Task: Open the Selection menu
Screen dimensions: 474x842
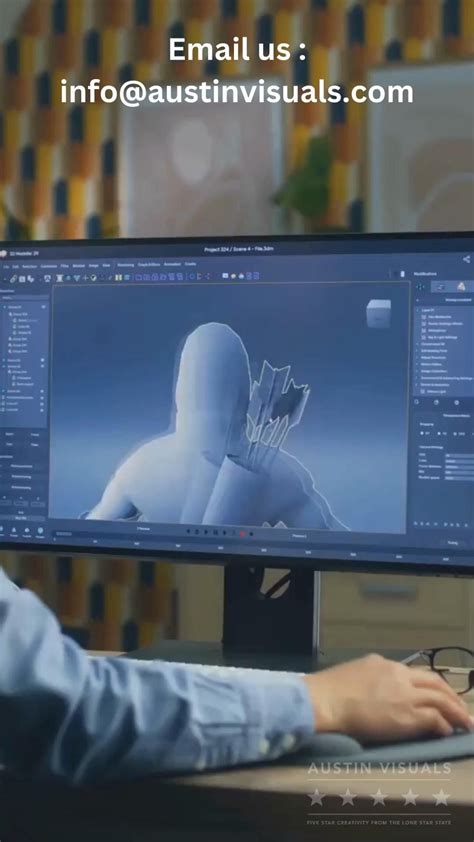Action: (29, 266)
